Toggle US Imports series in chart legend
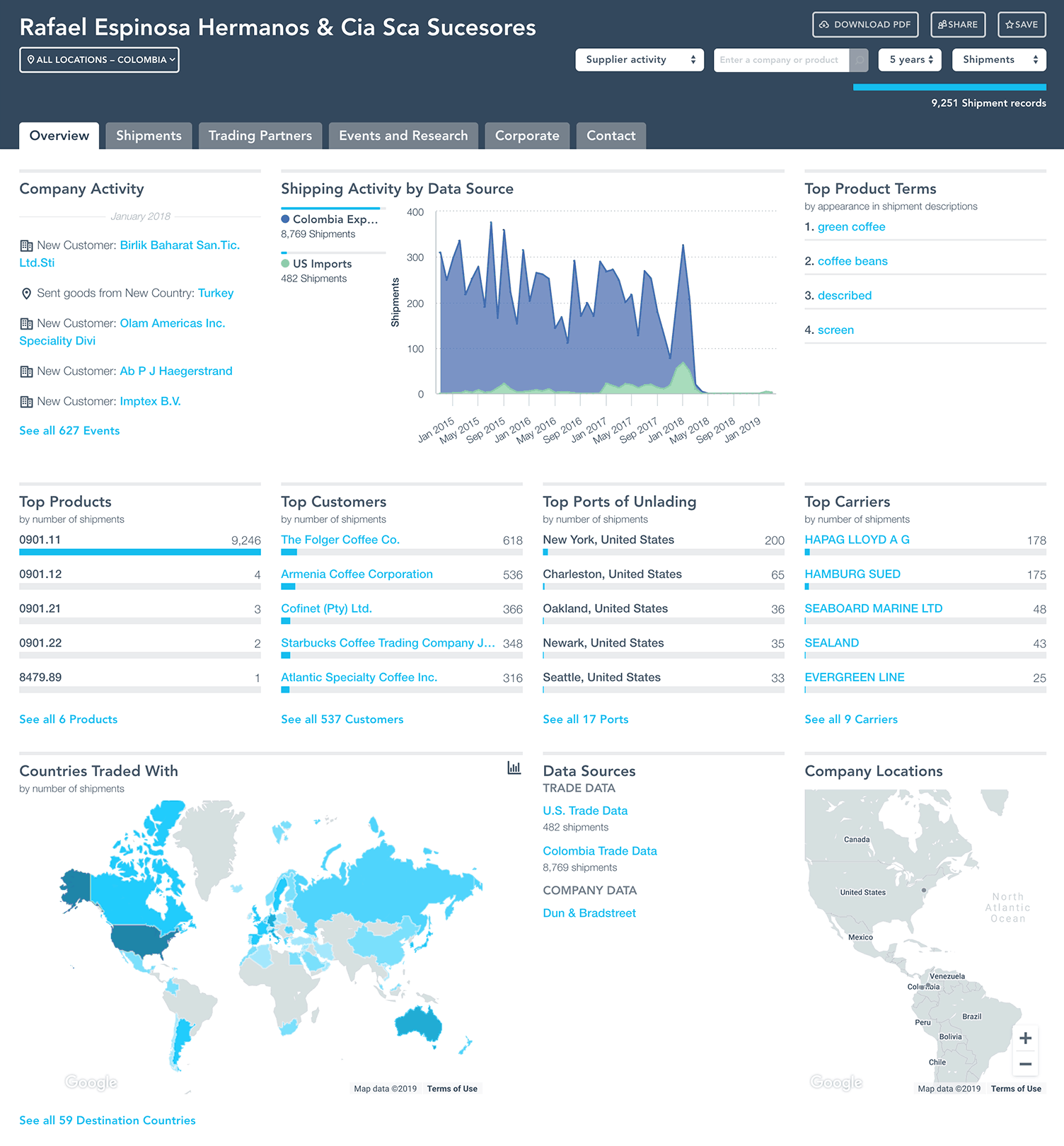Viewport: 1064px width, 1146px height. point(316,264)
